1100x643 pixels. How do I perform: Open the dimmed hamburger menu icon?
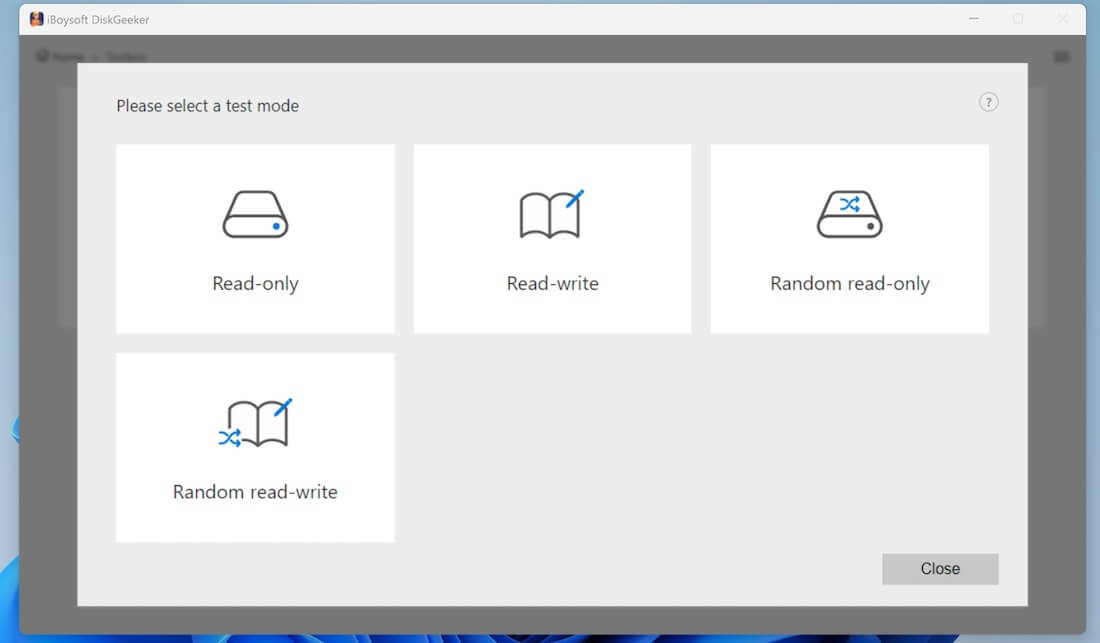pos(1061,57)
